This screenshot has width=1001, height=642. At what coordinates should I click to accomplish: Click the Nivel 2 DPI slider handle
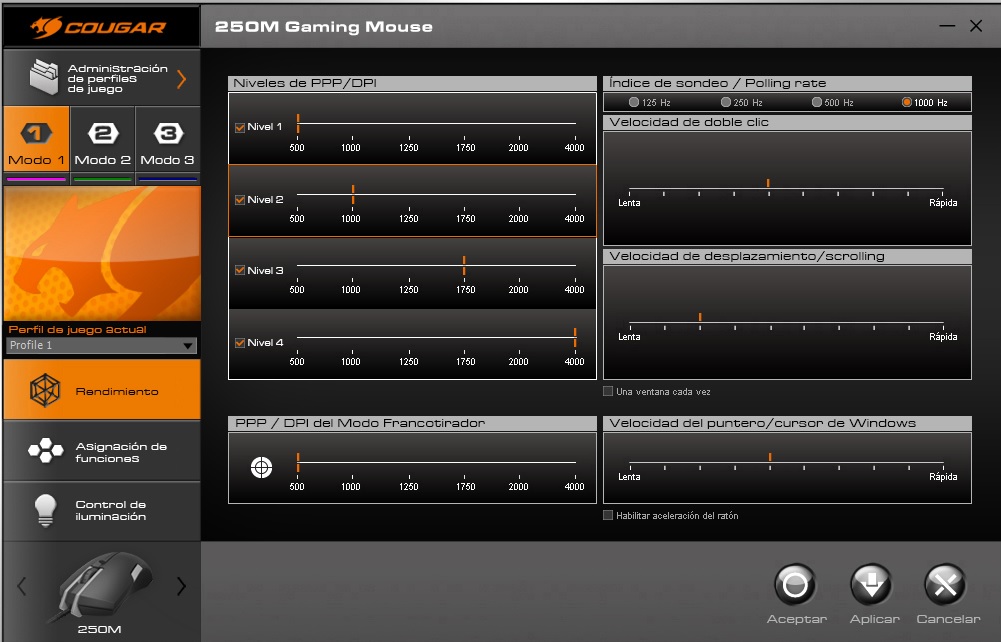(353, 194)
